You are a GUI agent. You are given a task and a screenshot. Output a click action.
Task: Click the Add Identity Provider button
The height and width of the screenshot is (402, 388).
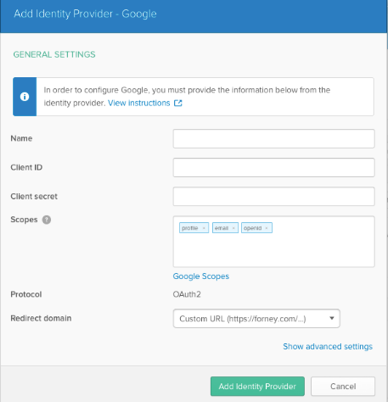point(257,386)
